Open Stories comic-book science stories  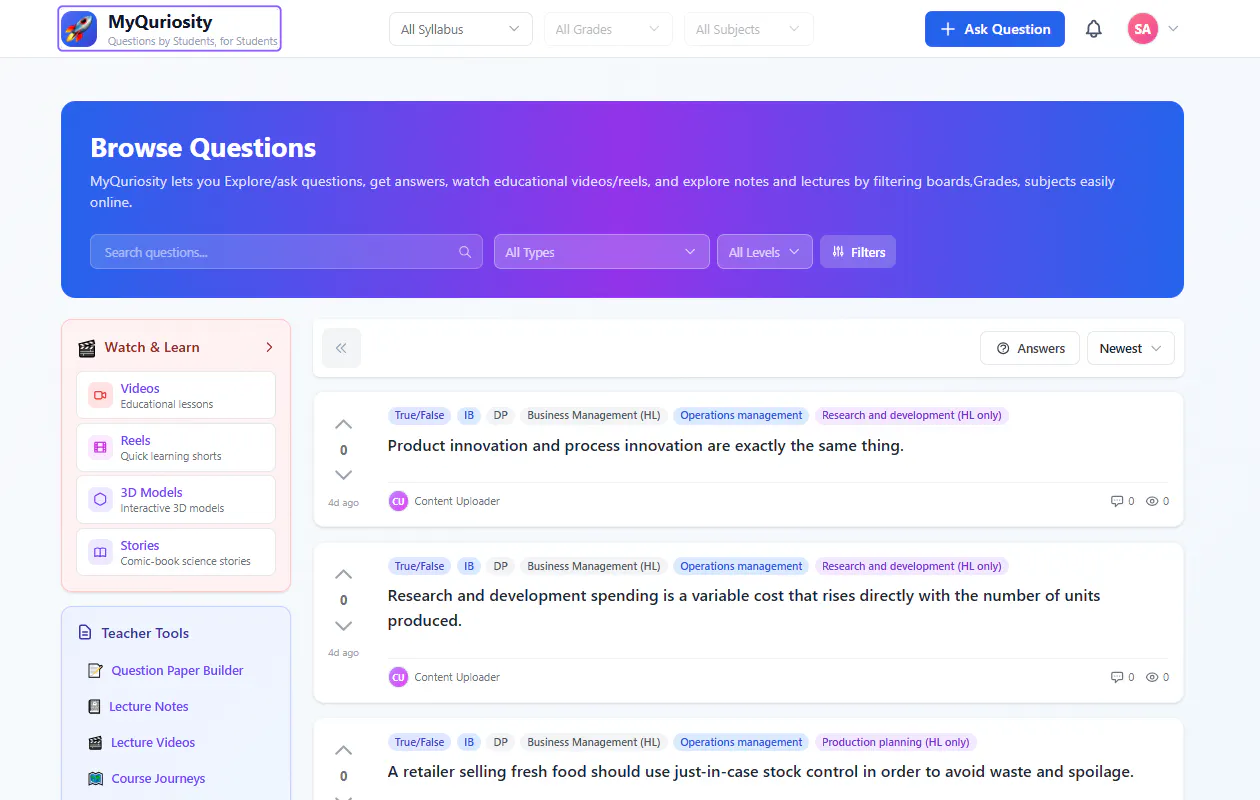(176, 552)
